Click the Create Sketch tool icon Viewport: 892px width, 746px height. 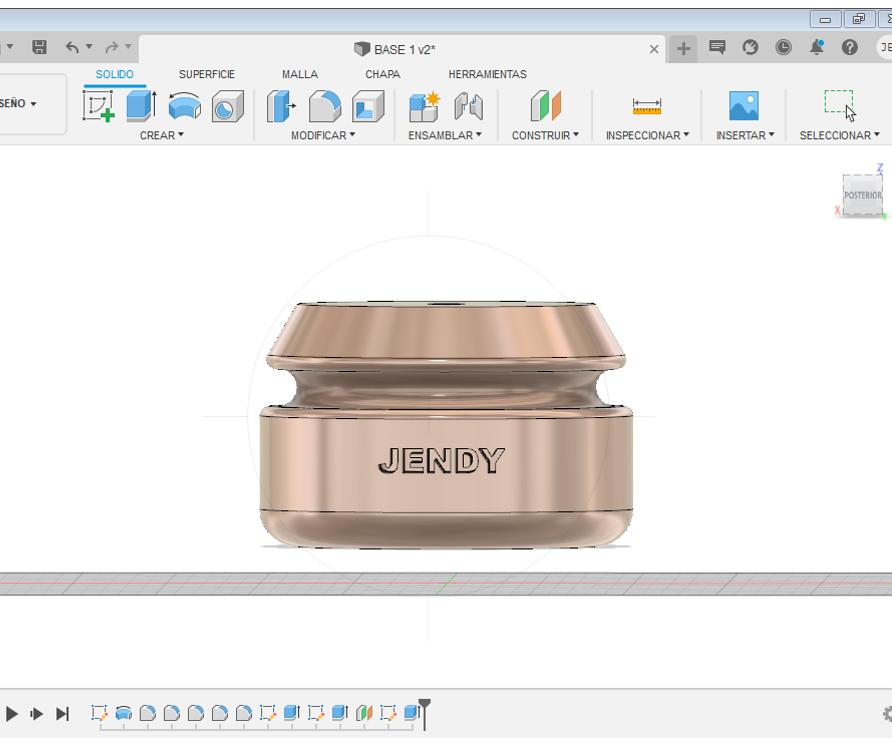coord(98,105)
